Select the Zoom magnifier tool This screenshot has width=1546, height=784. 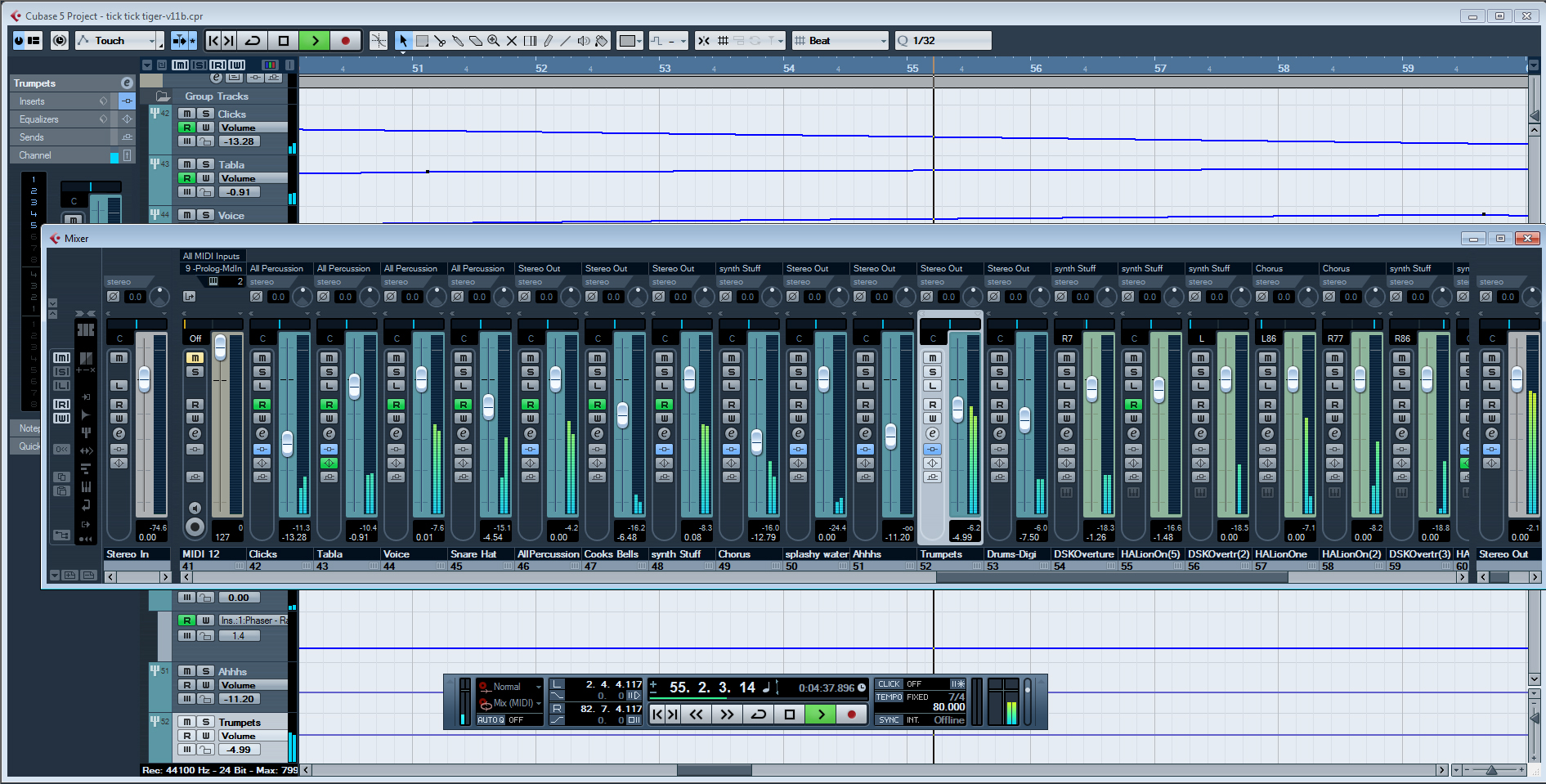(494, 41)
